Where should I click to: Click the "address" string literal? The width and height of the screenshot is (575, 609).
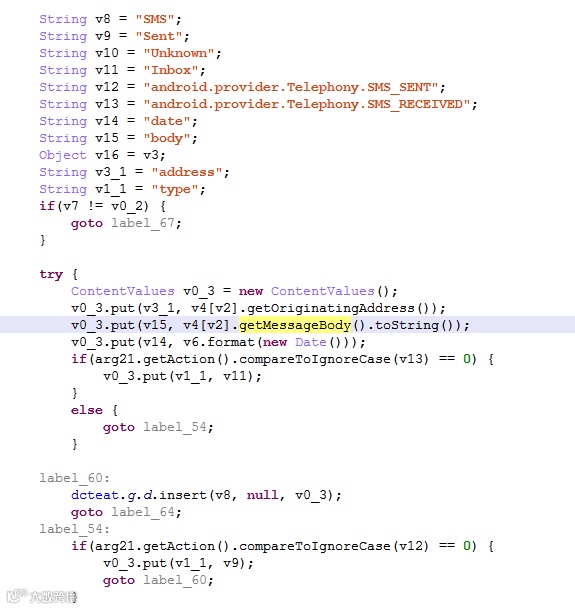pyautogui.click(x=186, y=172)
